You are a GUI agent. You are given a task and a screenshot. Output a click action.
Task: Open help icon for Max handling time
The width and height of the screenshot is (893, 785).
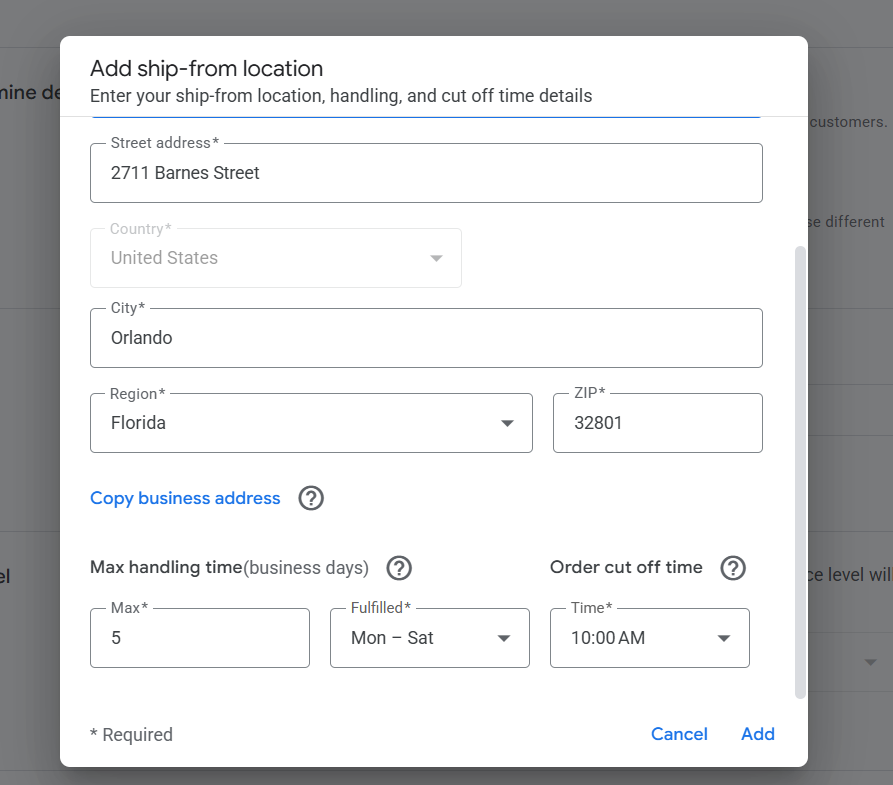[x=399, y=568]
